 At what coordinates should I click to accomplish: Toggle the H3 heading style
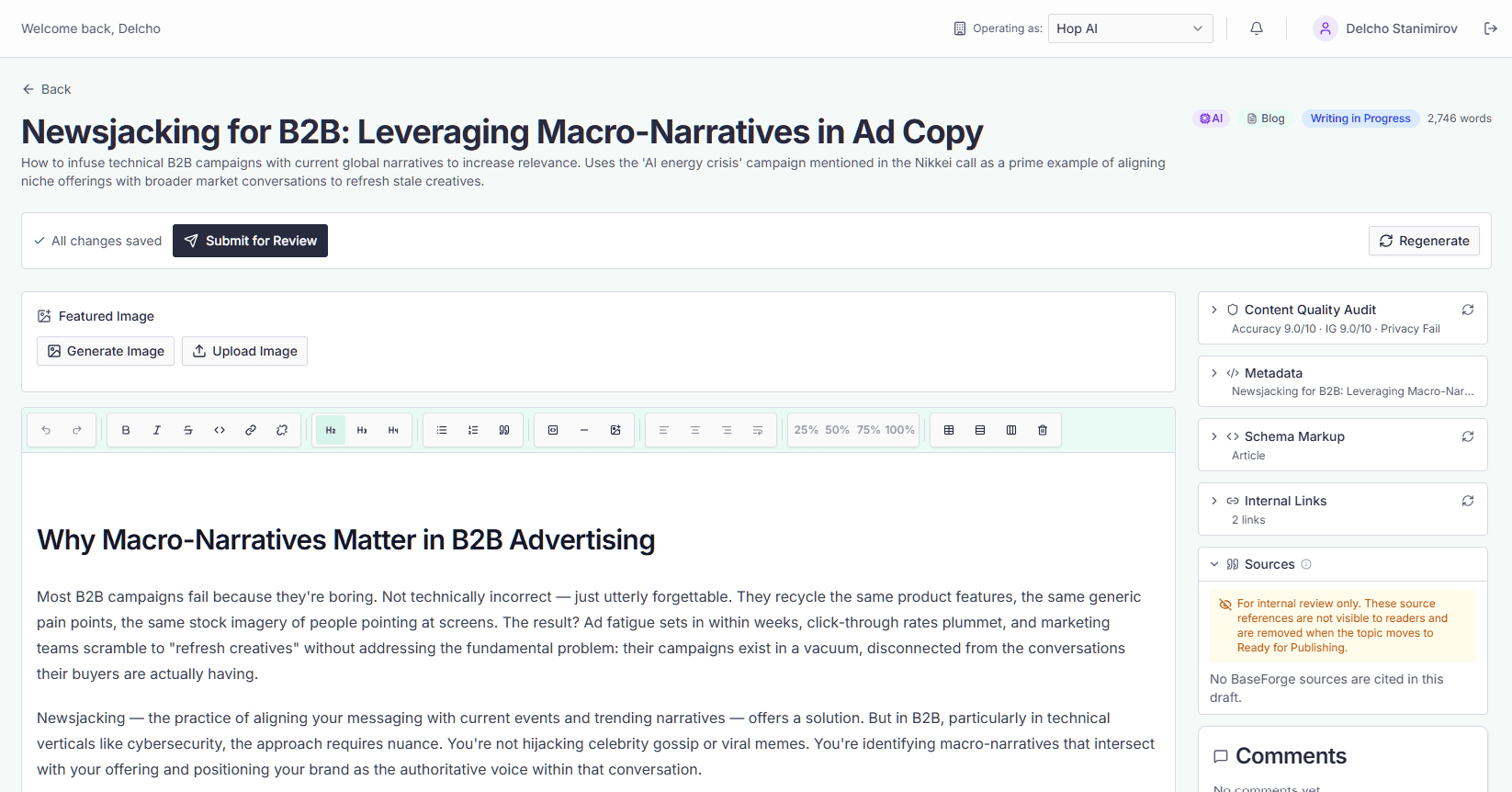pyautogui.click(x=362, y=430)
